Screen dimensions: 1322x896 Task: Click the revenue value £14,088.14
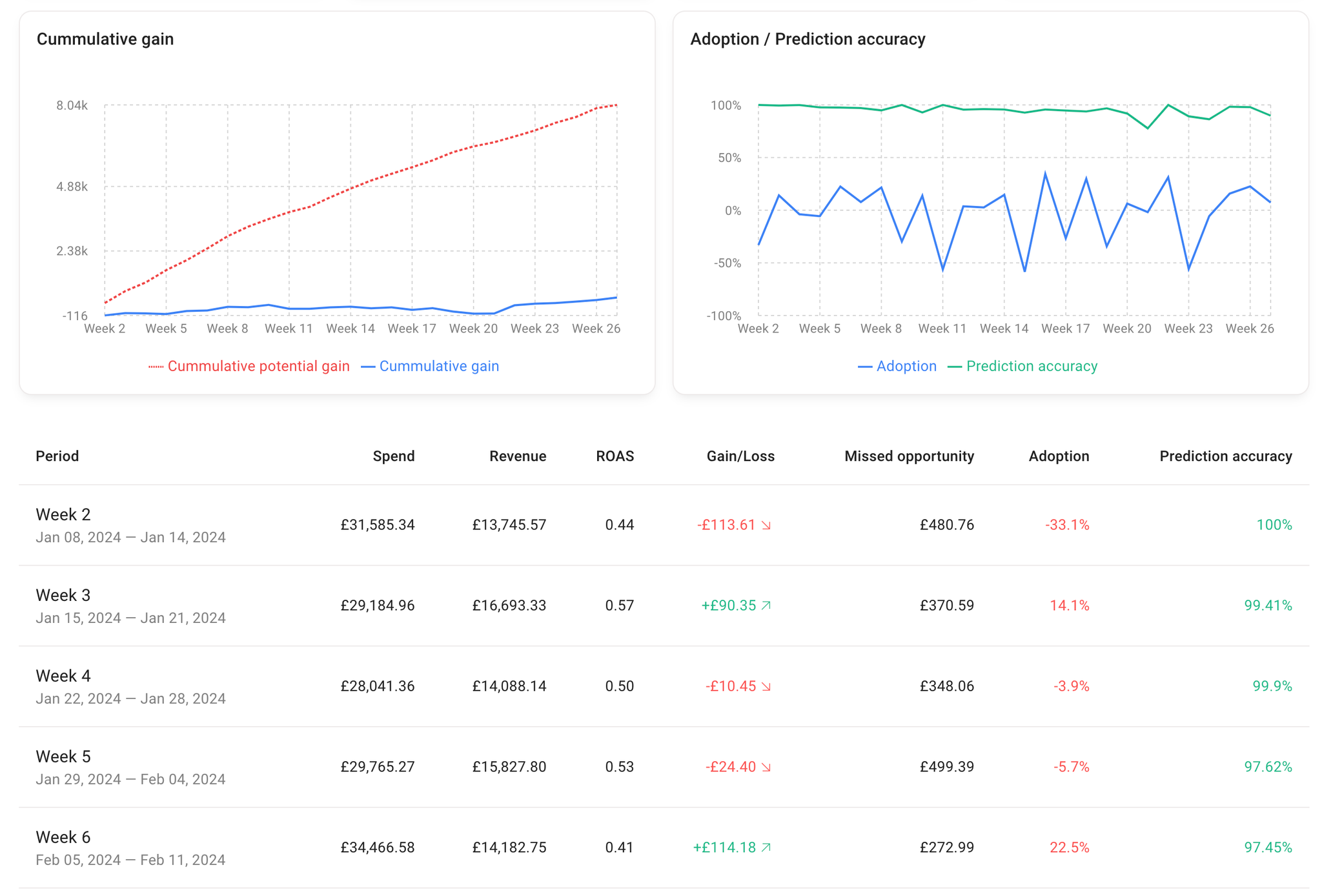pyautogui.click(x=509, y=686)
